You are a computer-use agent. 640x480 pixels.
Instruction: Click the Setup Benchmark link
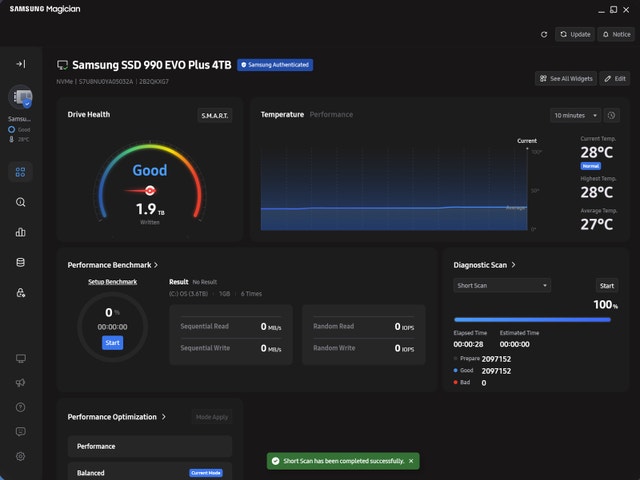click(113, 282)
